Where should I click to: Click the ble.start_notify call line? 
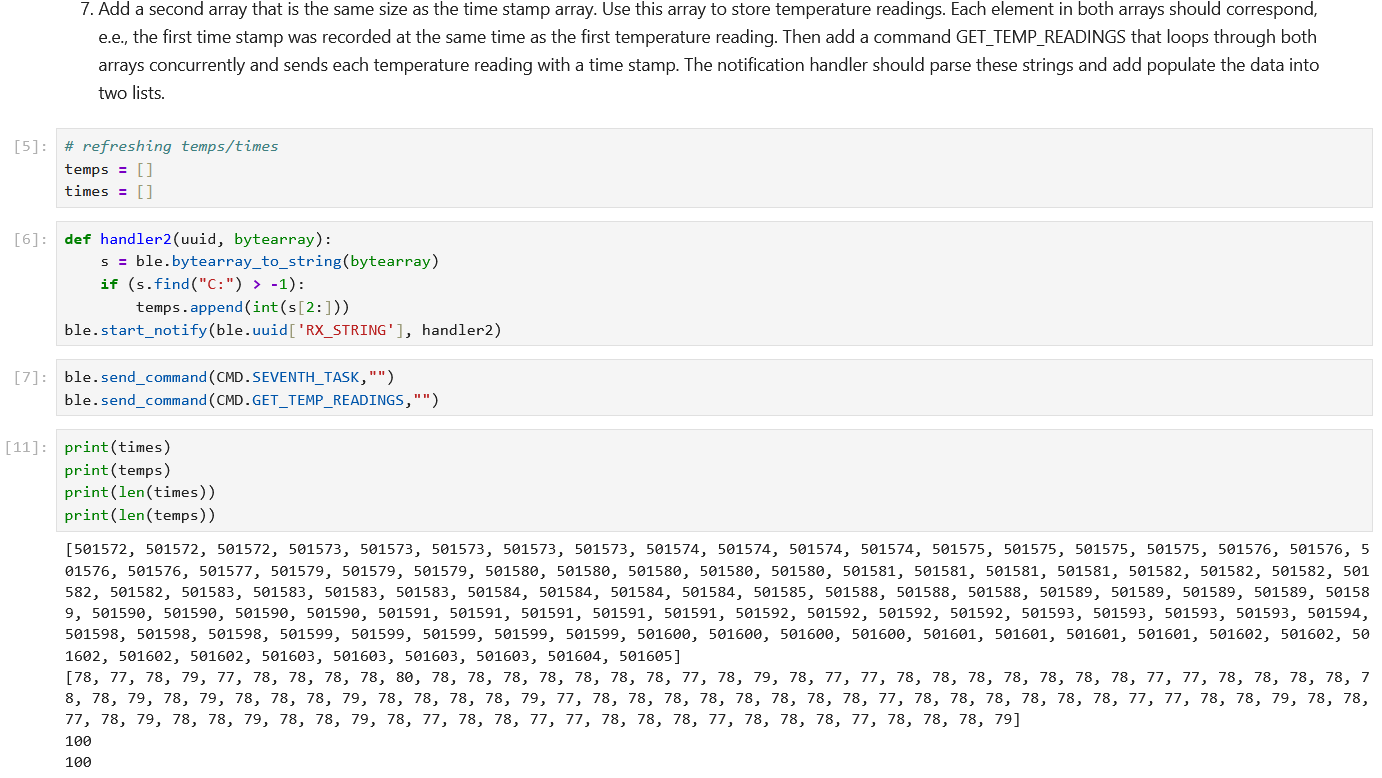click(282, 329)
